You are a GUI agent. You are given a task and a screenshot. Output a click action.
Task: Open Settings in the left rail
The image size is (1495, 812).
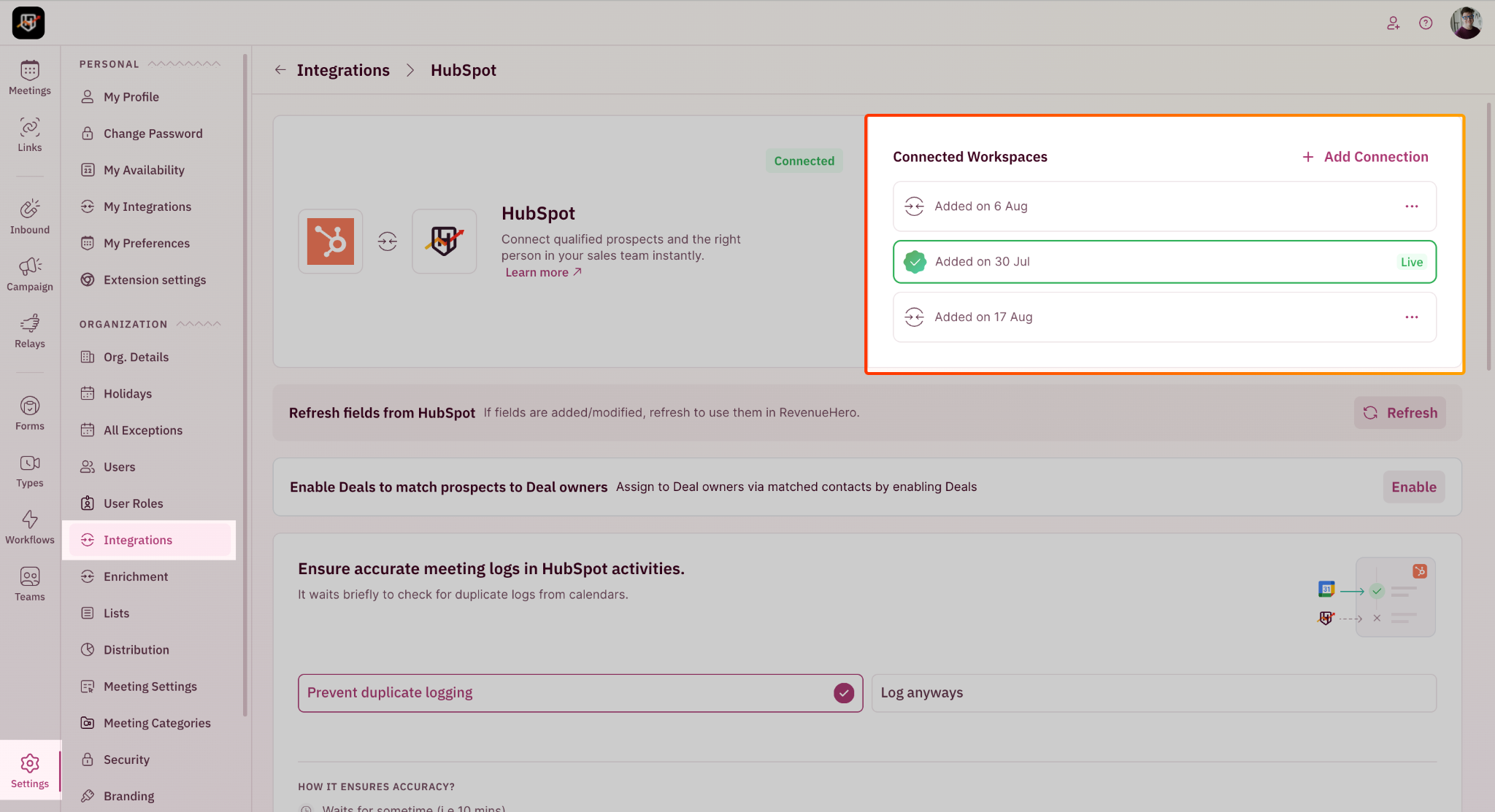[x=30, y=770]
